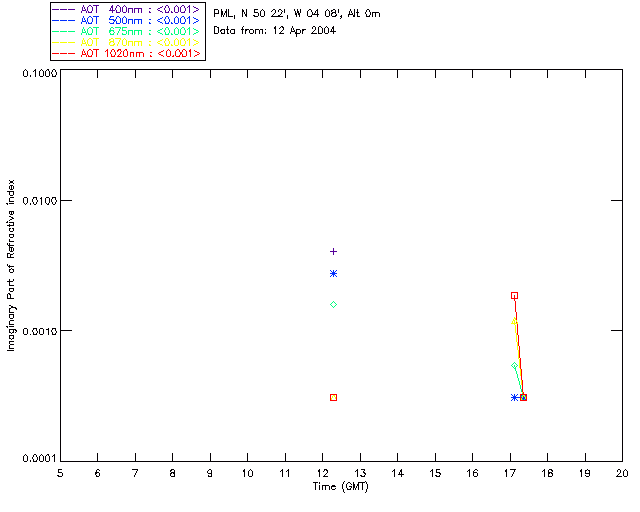Click the x-axis tick label 19
The image size is (640, 512).
585,473
